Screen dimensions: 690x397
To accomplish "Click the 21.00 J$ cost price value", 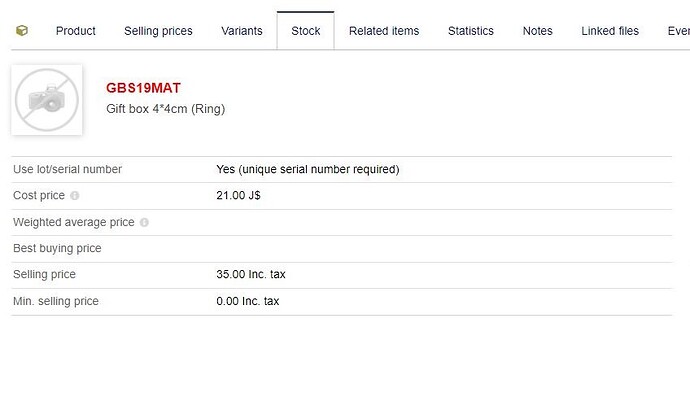I will pos(238,195).
